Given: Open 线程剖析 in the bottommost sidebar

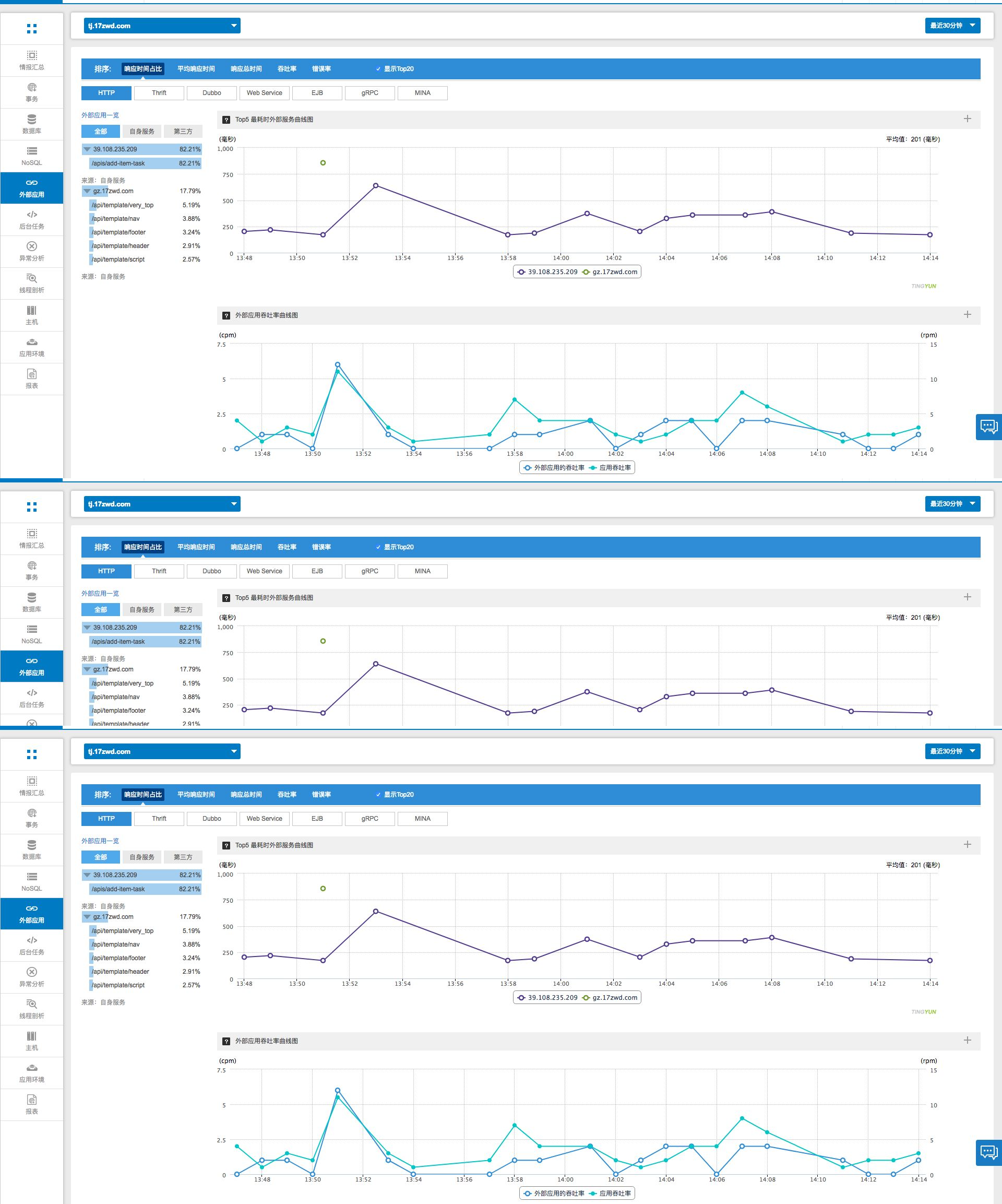Looking at the screenshot, I should pyautogui.click(x=31, y=1009).
